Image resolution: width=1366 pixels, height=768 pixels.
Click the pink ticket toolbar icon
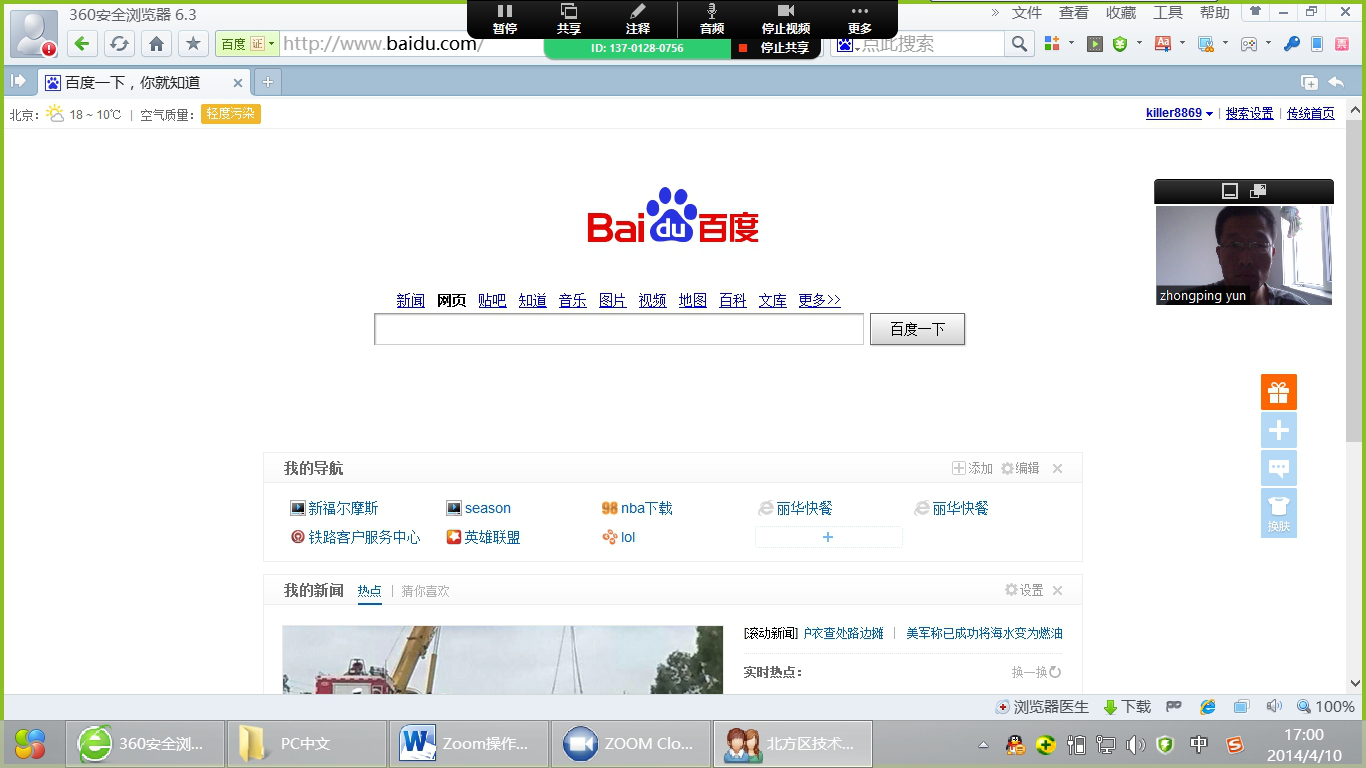(x=1342, y=43)
